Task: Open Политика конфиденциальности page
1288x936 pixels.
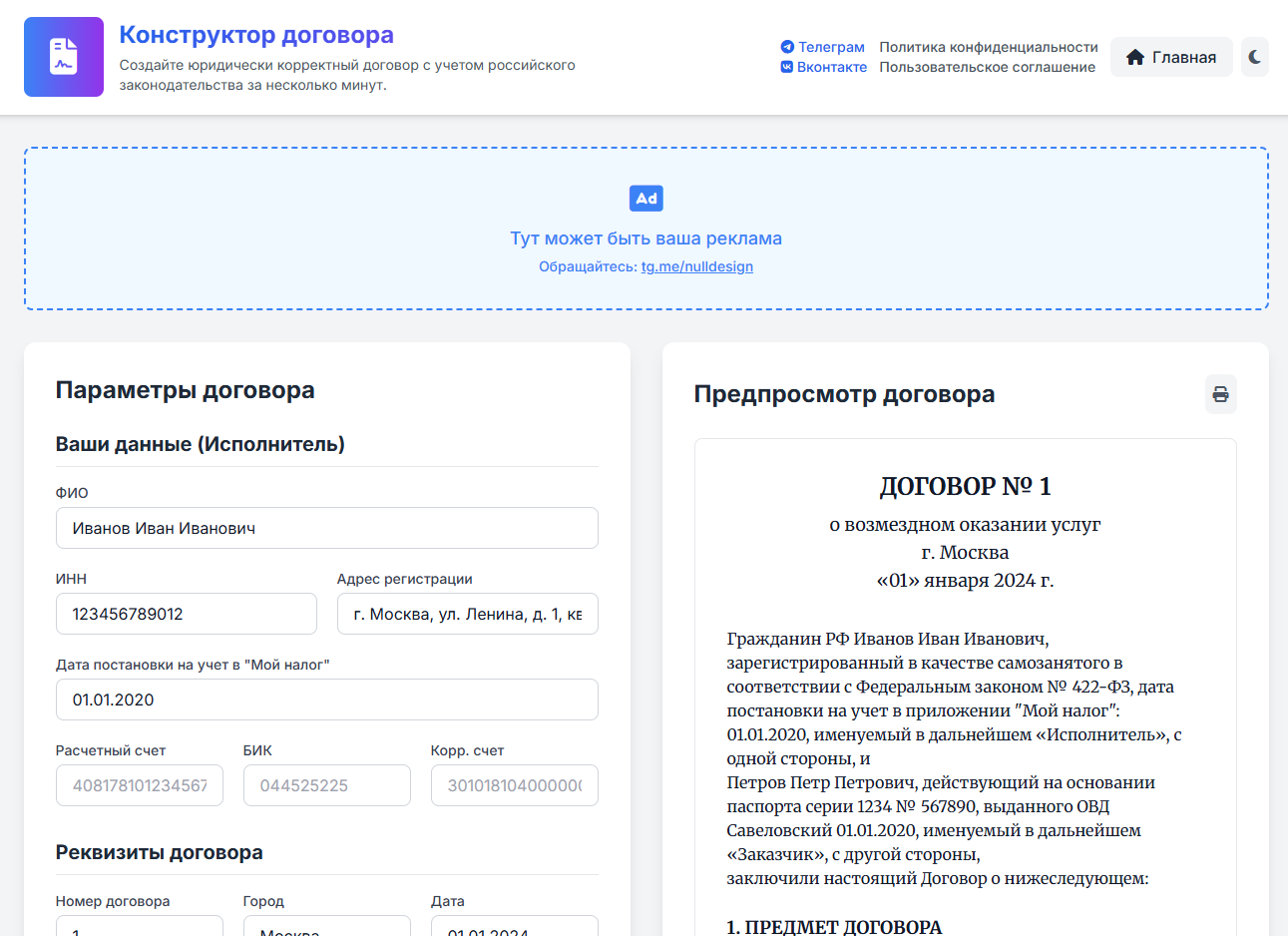Action: pos(988,47)
